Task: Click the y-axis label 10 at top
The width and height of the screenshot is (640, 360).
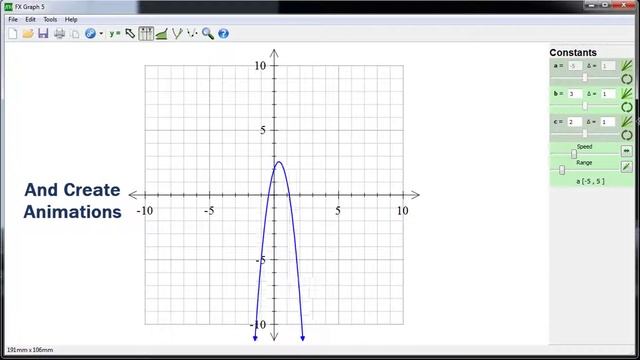Action: [260, 65]
